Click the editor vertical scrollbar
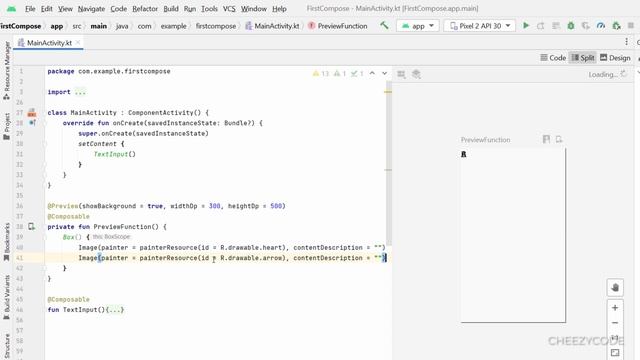Image resolution: width=640 pixels, height=360 pixels. pos(389,163)
